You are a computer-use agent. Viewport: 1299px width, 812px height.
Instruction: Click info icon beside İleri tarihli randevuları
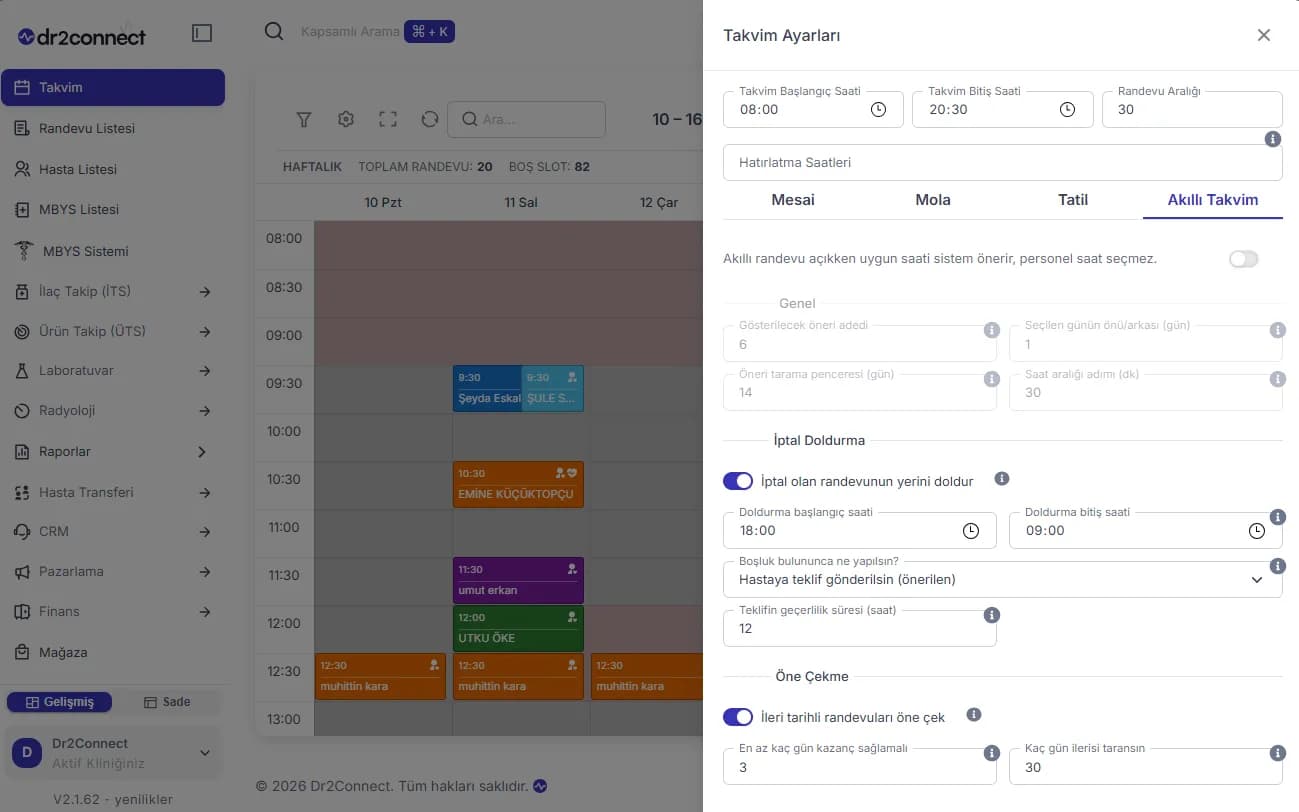974,716
